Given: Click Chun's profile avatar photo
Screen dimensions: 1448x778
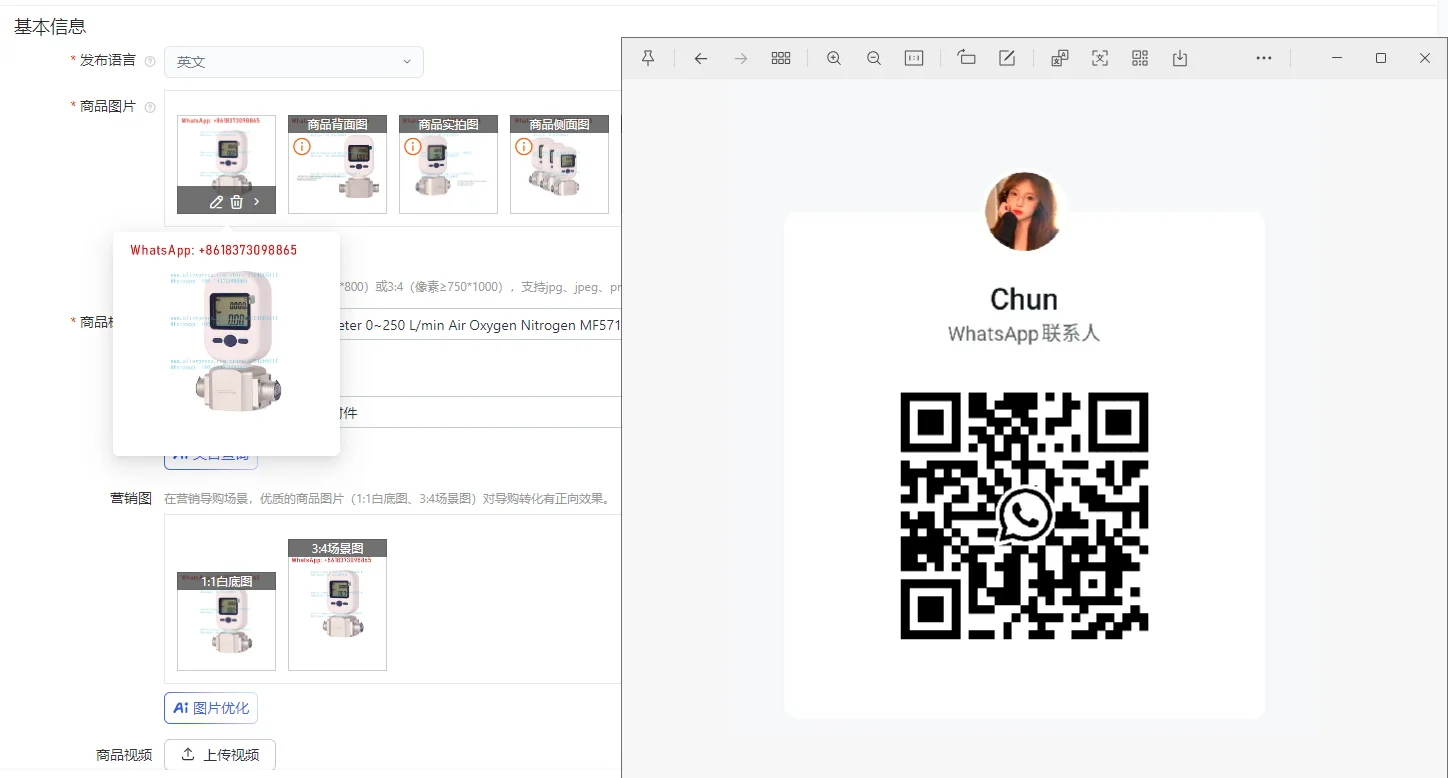Looking at the screenshot, I should point(1023,211).
